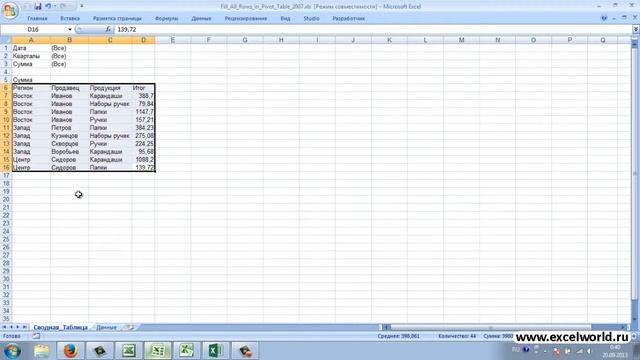Click the Name Box showing D16

(x=34, y=29)
